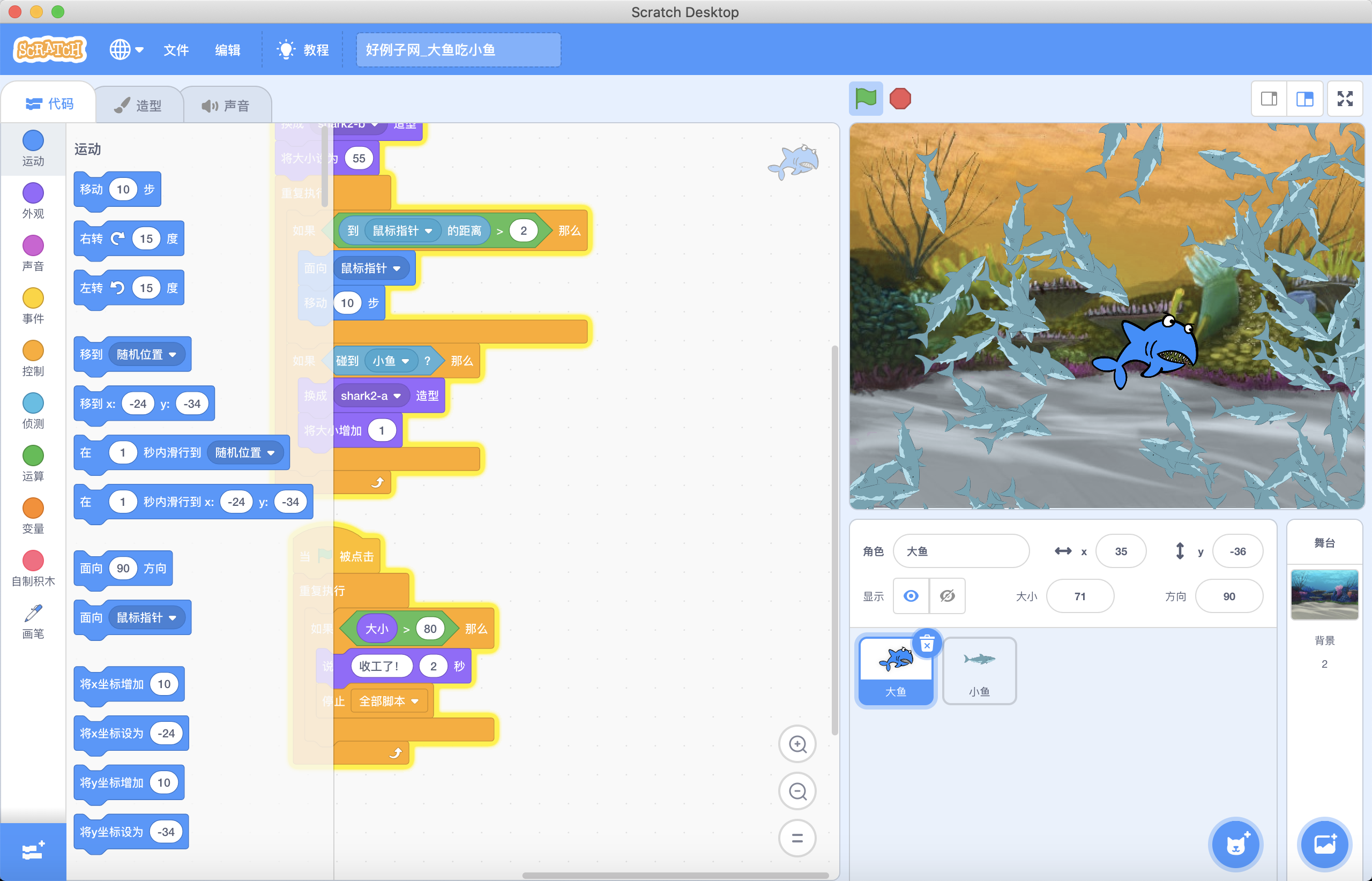Select the 画笔 pen extension category
This screenshot has width=1372, height=881.
coord(33,622)
